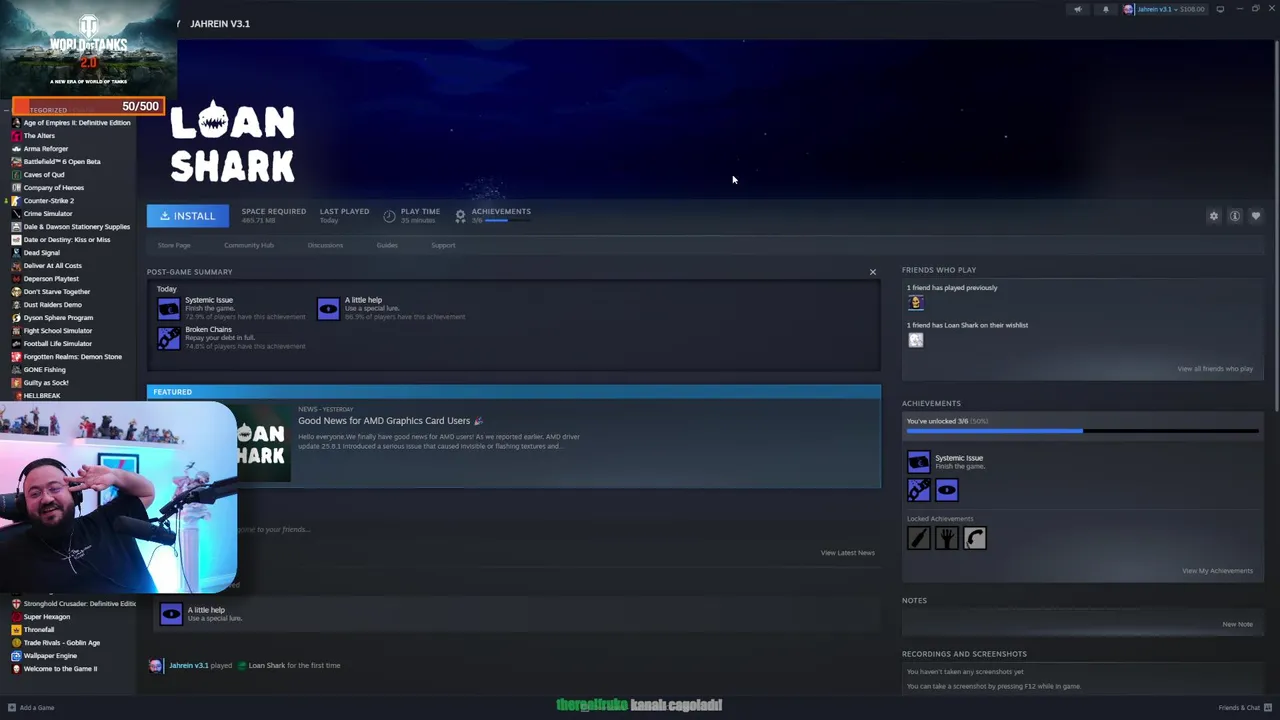The width and height of the screenshot is (1280, 720).
Task: Switch to Big Picture mode monitor icon
Action: point(1220,9)
